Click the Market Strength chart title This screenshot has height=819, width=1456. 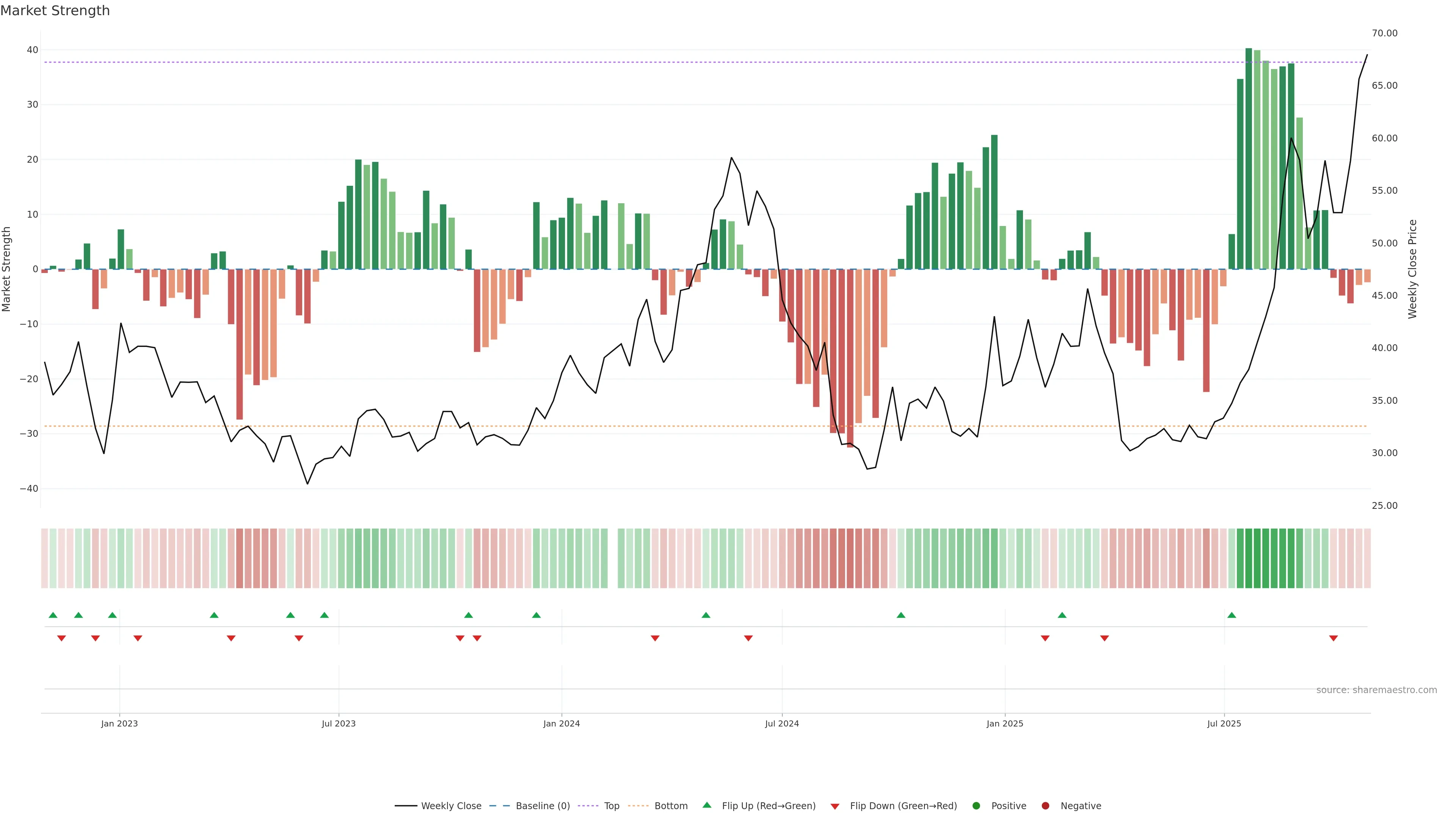tap(55, 11)
